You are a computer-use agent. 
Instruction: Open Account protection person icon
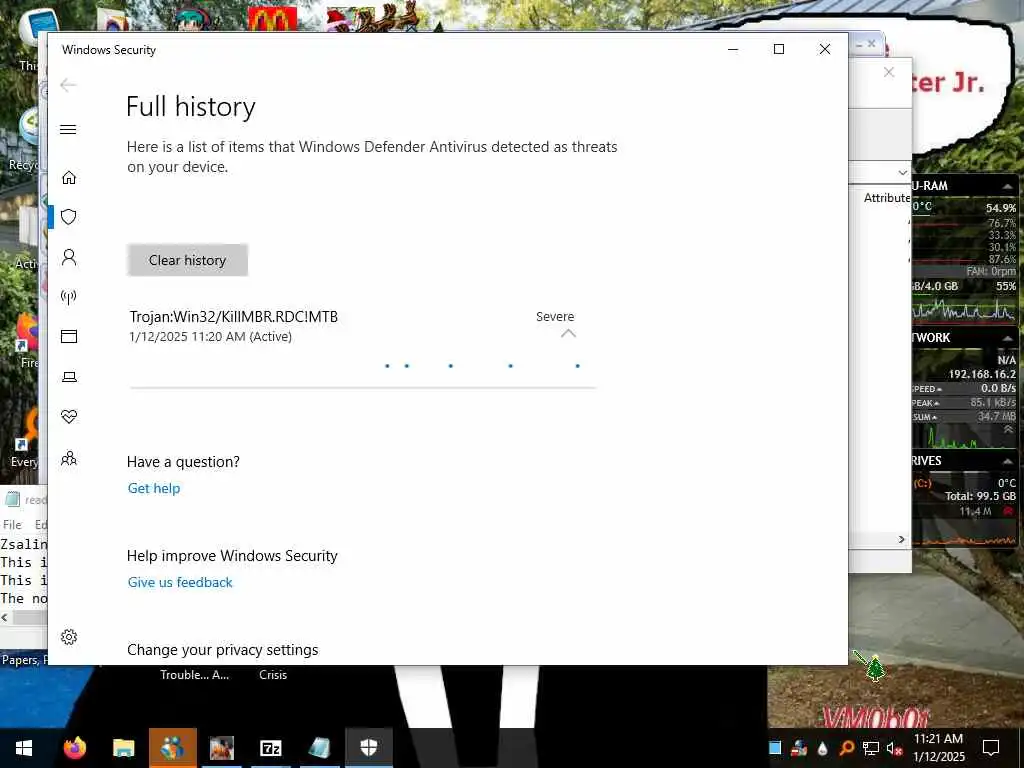coord(69,257)
